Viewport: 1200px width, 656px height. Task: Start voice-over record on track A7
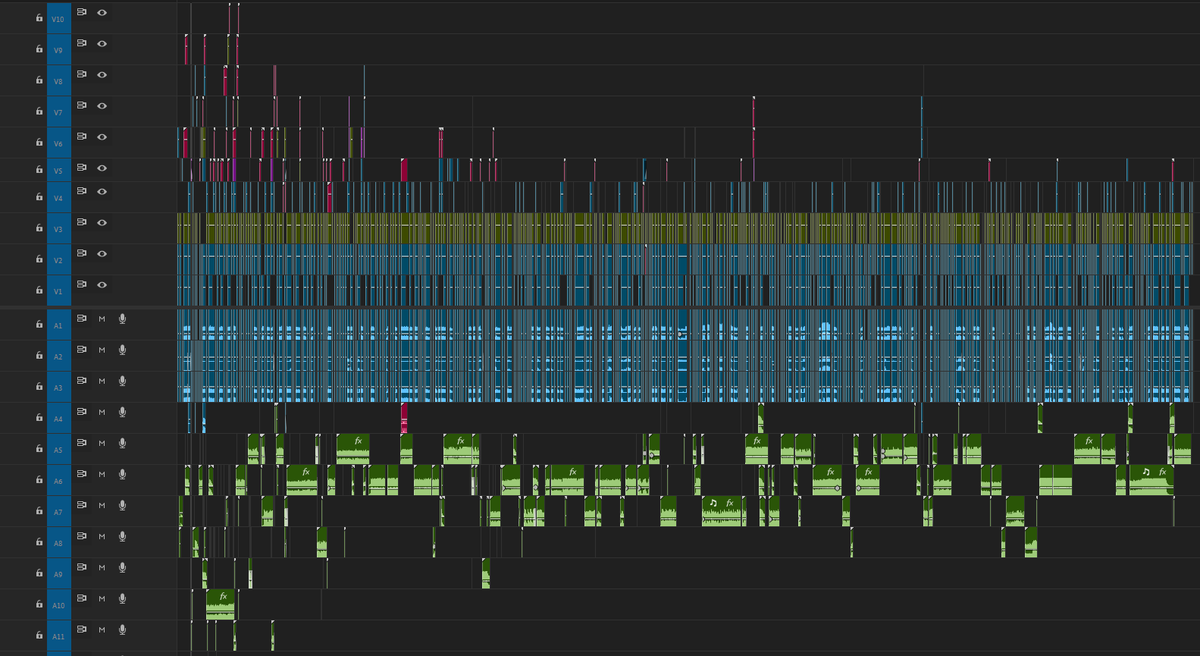tap(122, 504)
